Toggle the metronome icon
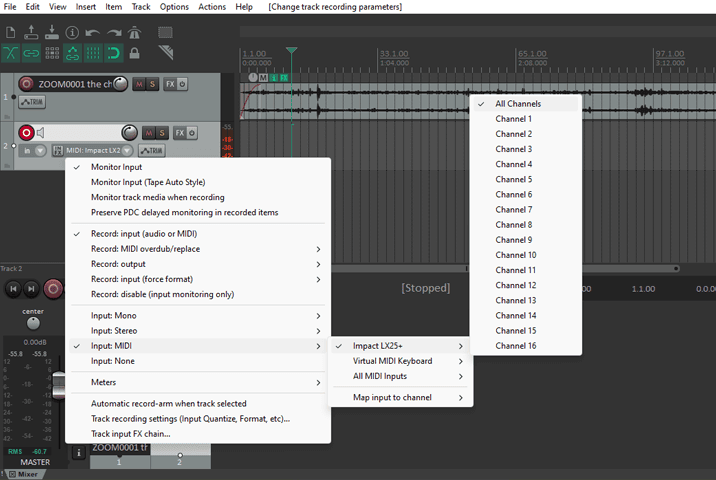This screenshot has height=480, width=716. click(x=134, y=32)
